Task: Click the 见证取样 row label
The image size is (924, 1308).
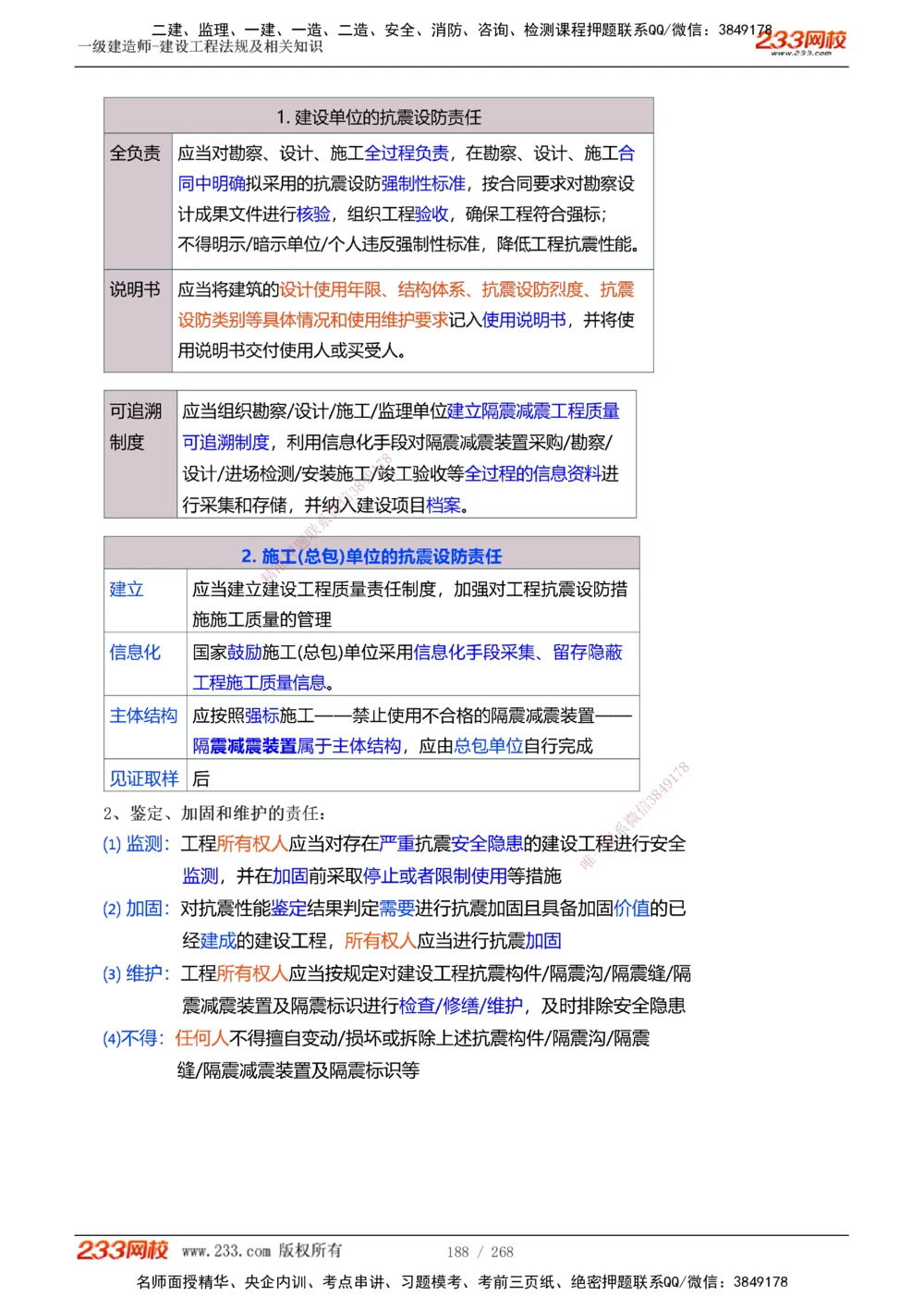Action: pos(142,778)
